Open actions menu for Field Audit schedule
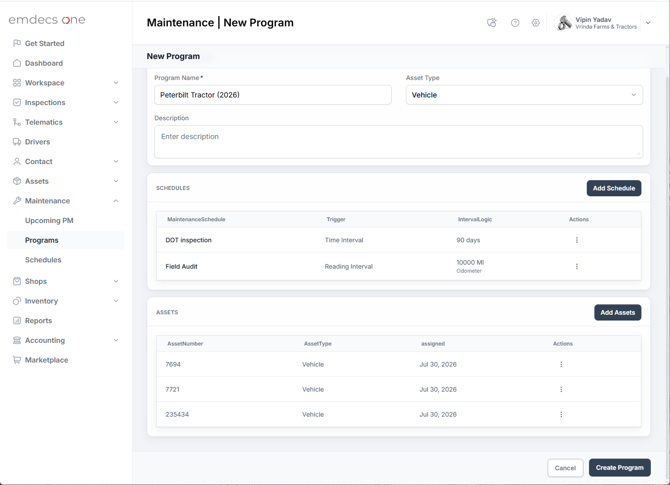The image size is (670, 485). click(x=576, y=267)
